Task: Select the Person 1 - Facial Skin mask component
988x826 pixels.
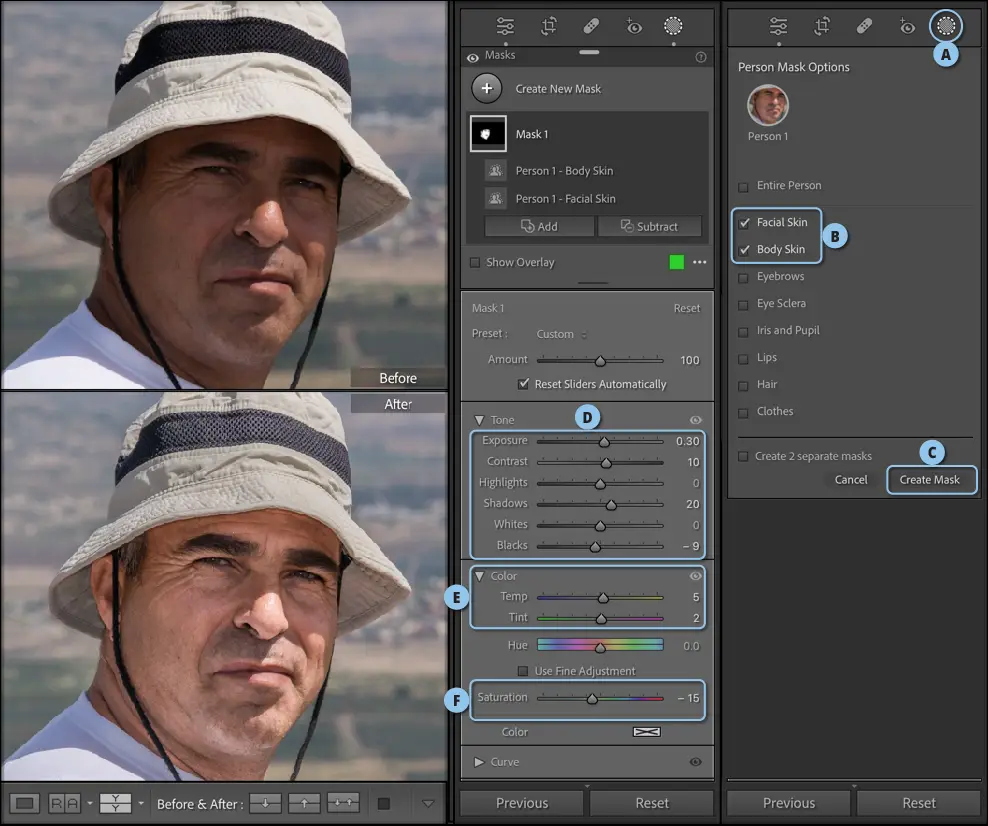Action: click(x=565, y=199)
